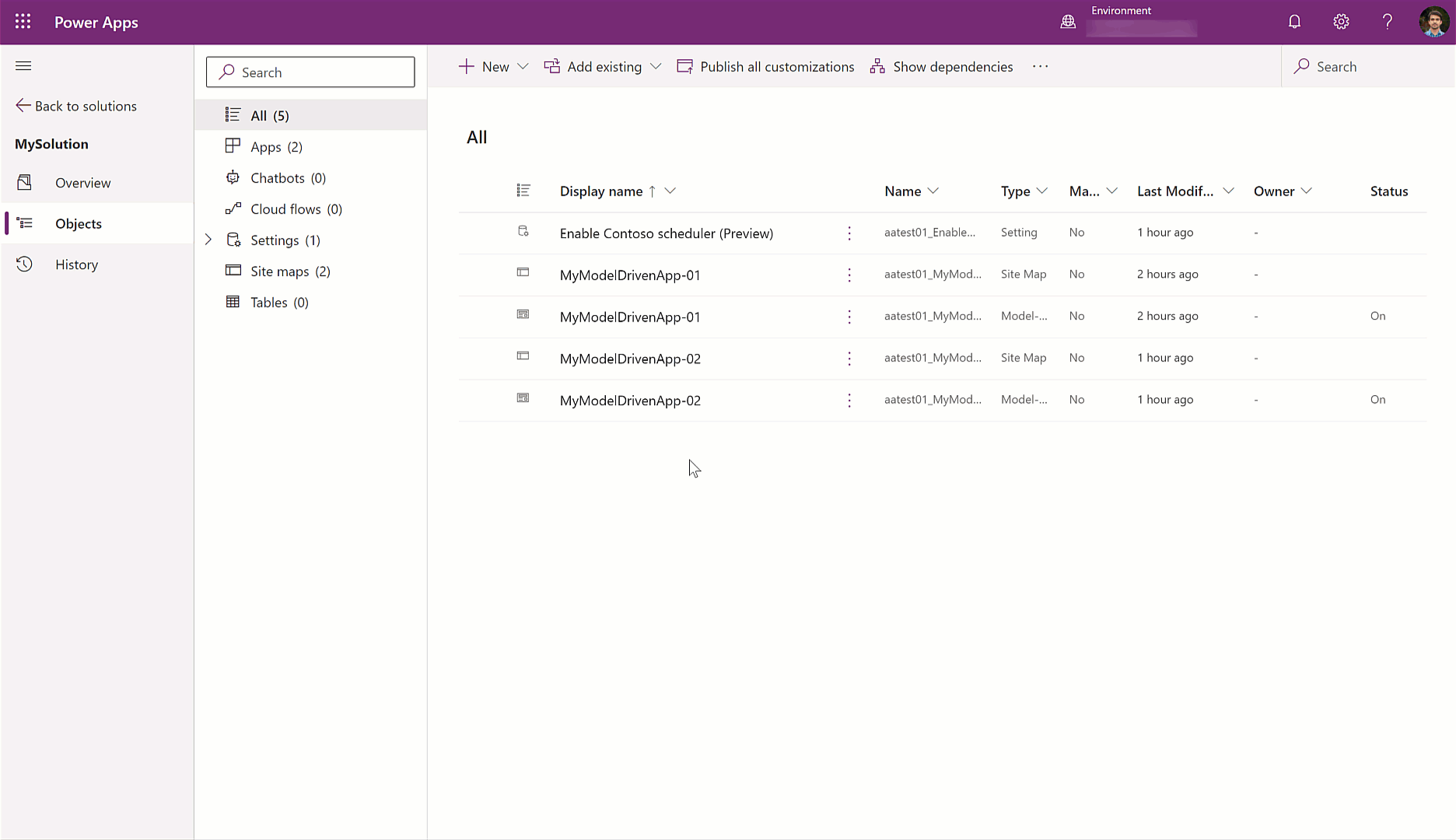Expand the Settings tree item
The width and height of the screenshot is (1456, 840).
pos(208,240)
